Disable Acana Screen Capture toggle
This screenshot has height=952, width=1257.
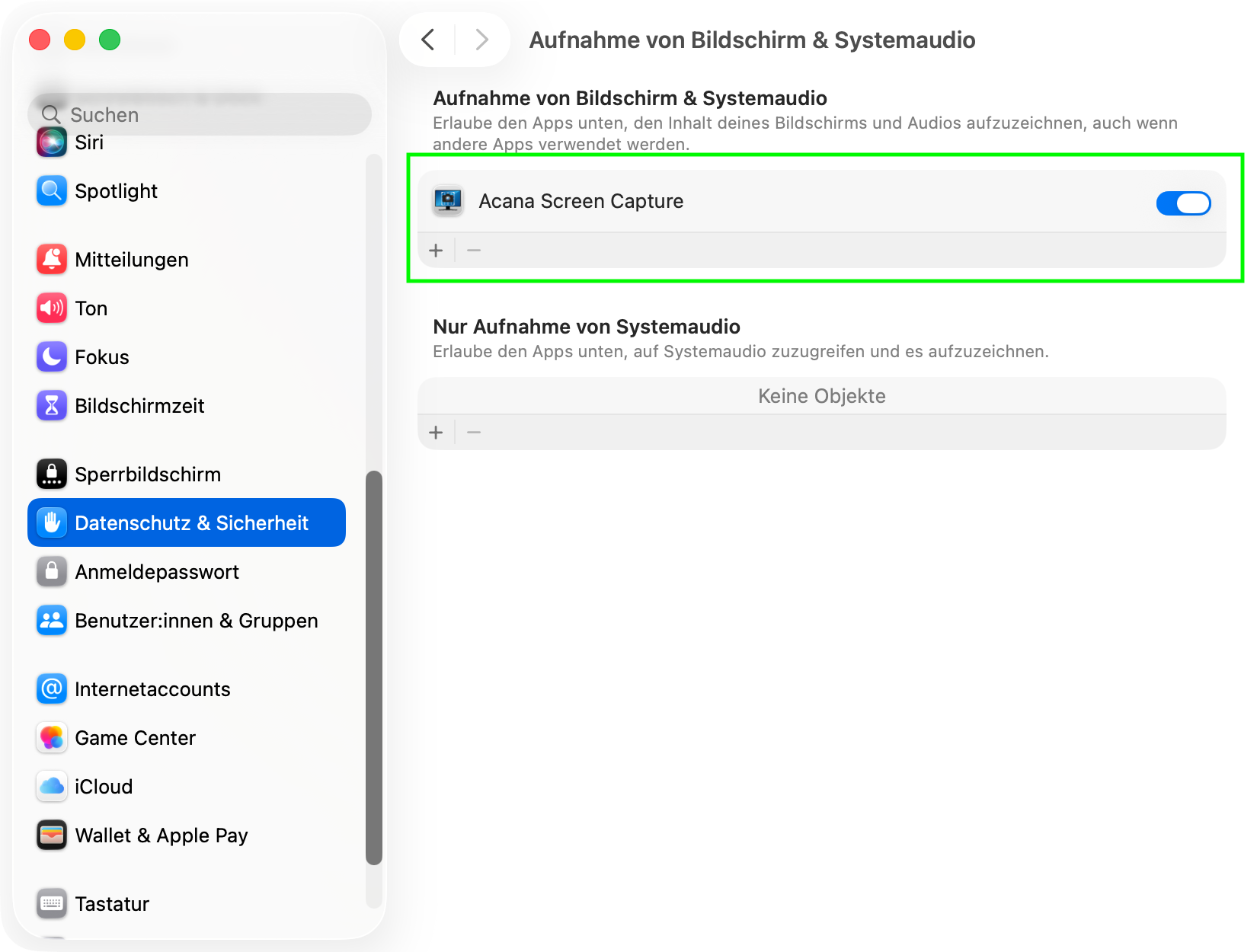[x=1183, y=203]
